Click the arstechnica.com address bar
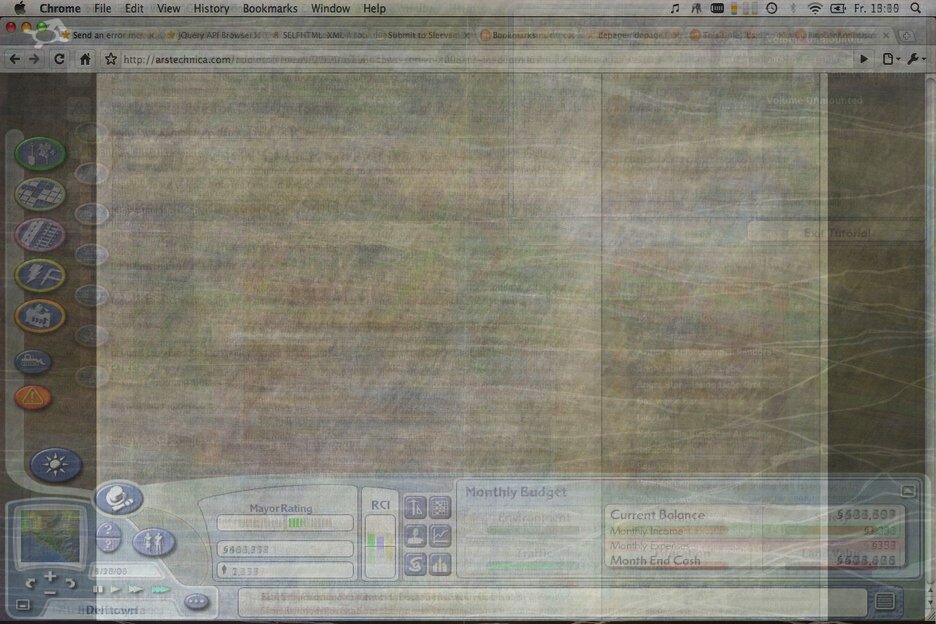Screen dimensions: 936x624 487,59
